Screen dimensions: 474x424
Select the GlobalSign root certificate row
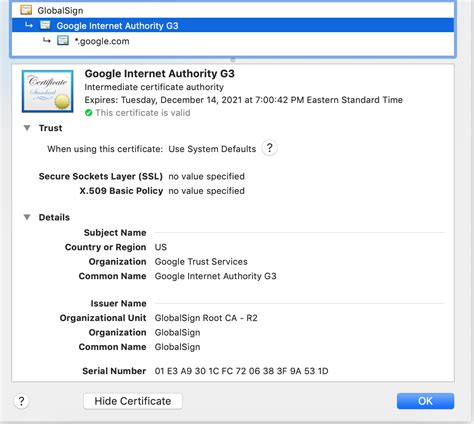click(233, 10)
